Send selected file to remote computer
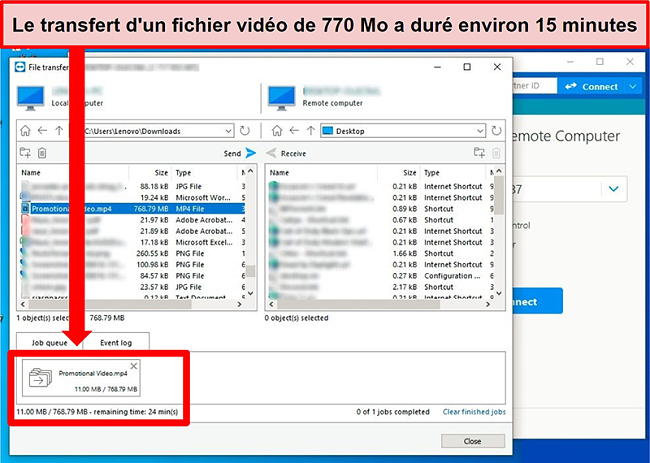This screenshot has width=650, height=463. [240, 153]
